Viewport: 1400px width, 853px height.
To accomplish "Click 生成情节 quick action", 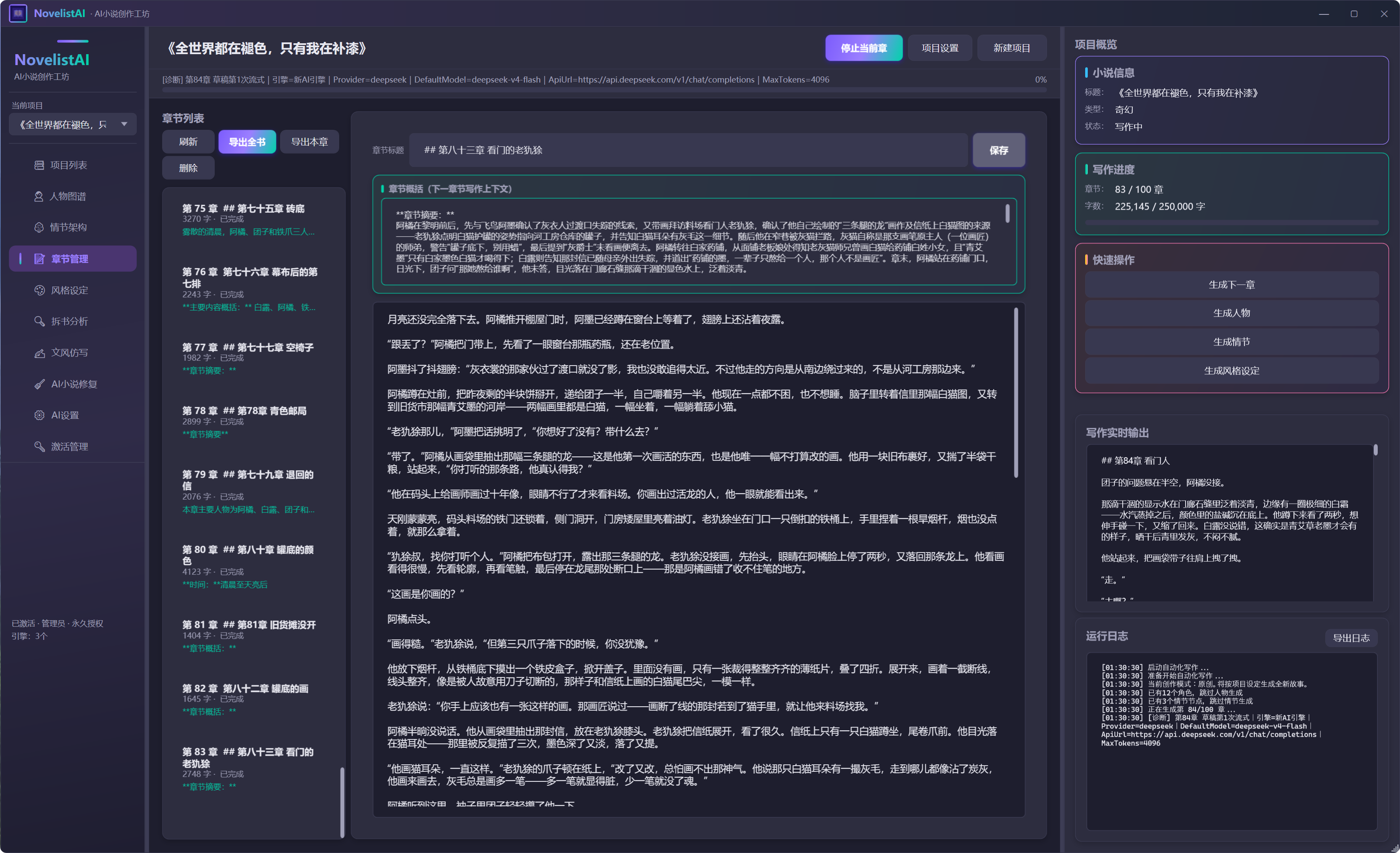I will pos(1232,342).
